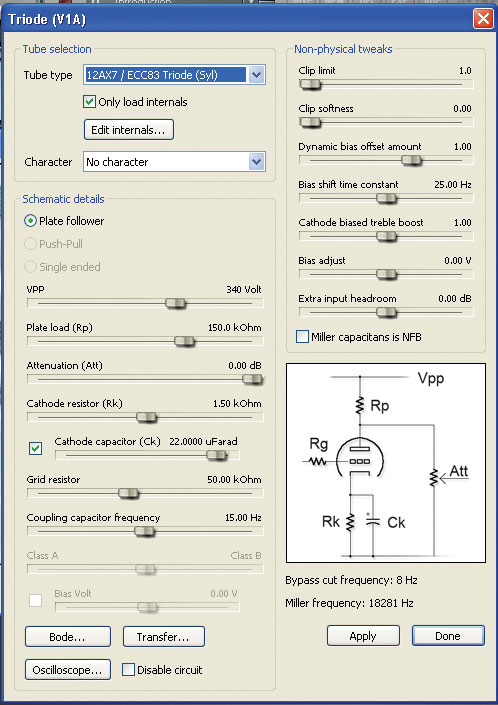Click the Plate load (Rp) slider handle
The height and width of the screenshot is (705, 498).
tap(184, 342)
